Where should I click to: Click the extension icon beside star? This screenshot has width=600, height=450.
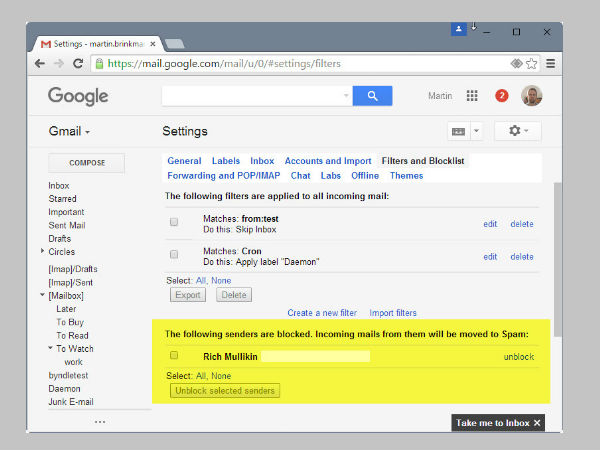pos(516,63)
